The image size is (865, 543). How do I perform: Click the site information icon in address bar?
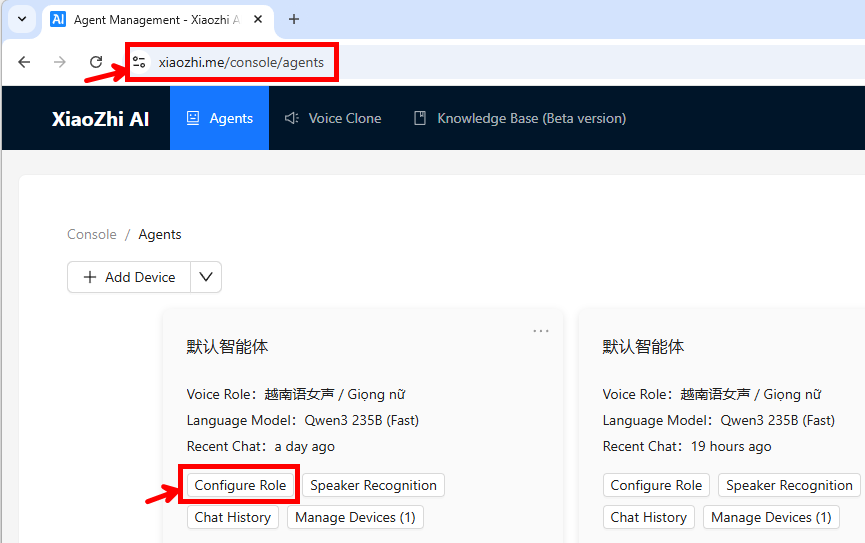point(139,62)
